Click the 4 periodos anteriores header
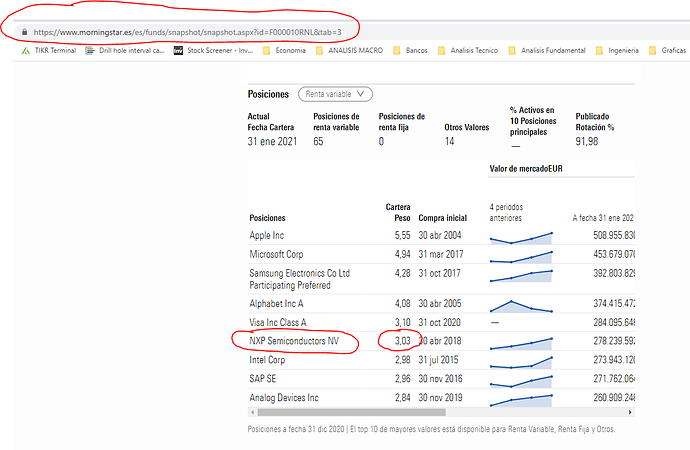The height and width of the screenshot is (450, 690). [x=506, y=212]
